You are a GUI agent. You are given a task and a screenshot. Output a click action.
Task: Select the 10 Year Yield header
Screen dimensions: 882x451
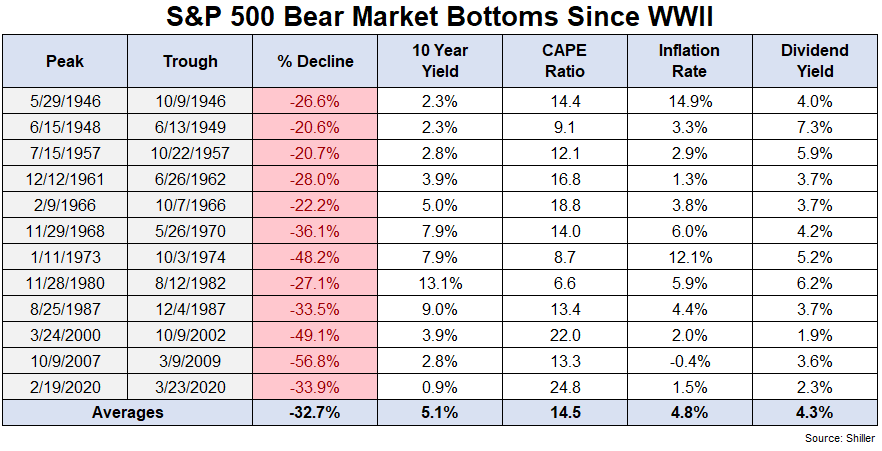pyautogui.click(x=440, y=61)
